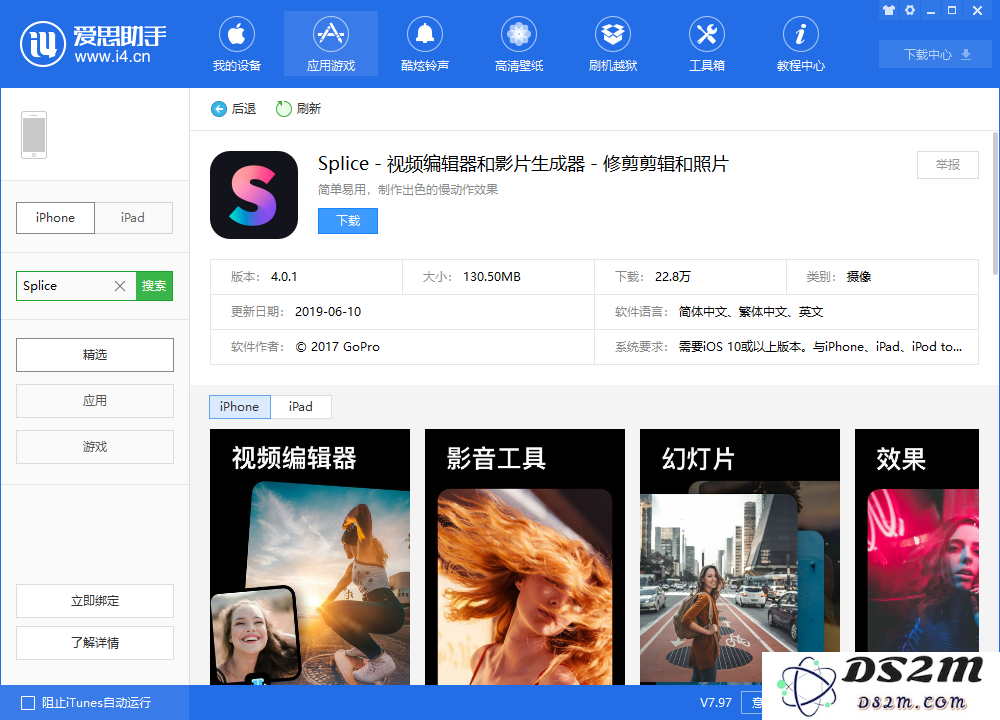Open the skin (shirt) icon in title bar
Screen dimensions: 1000x720
tap(889, 10)
